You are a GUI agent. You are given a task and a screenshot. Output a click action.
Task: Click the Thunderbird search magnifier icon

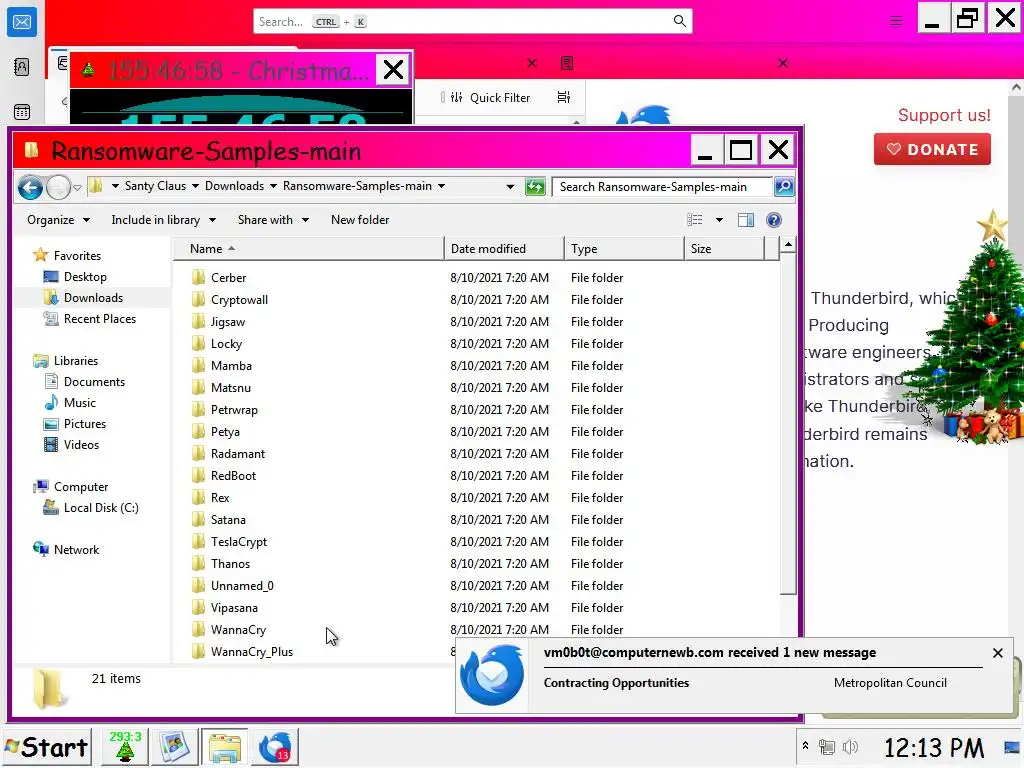679,22
